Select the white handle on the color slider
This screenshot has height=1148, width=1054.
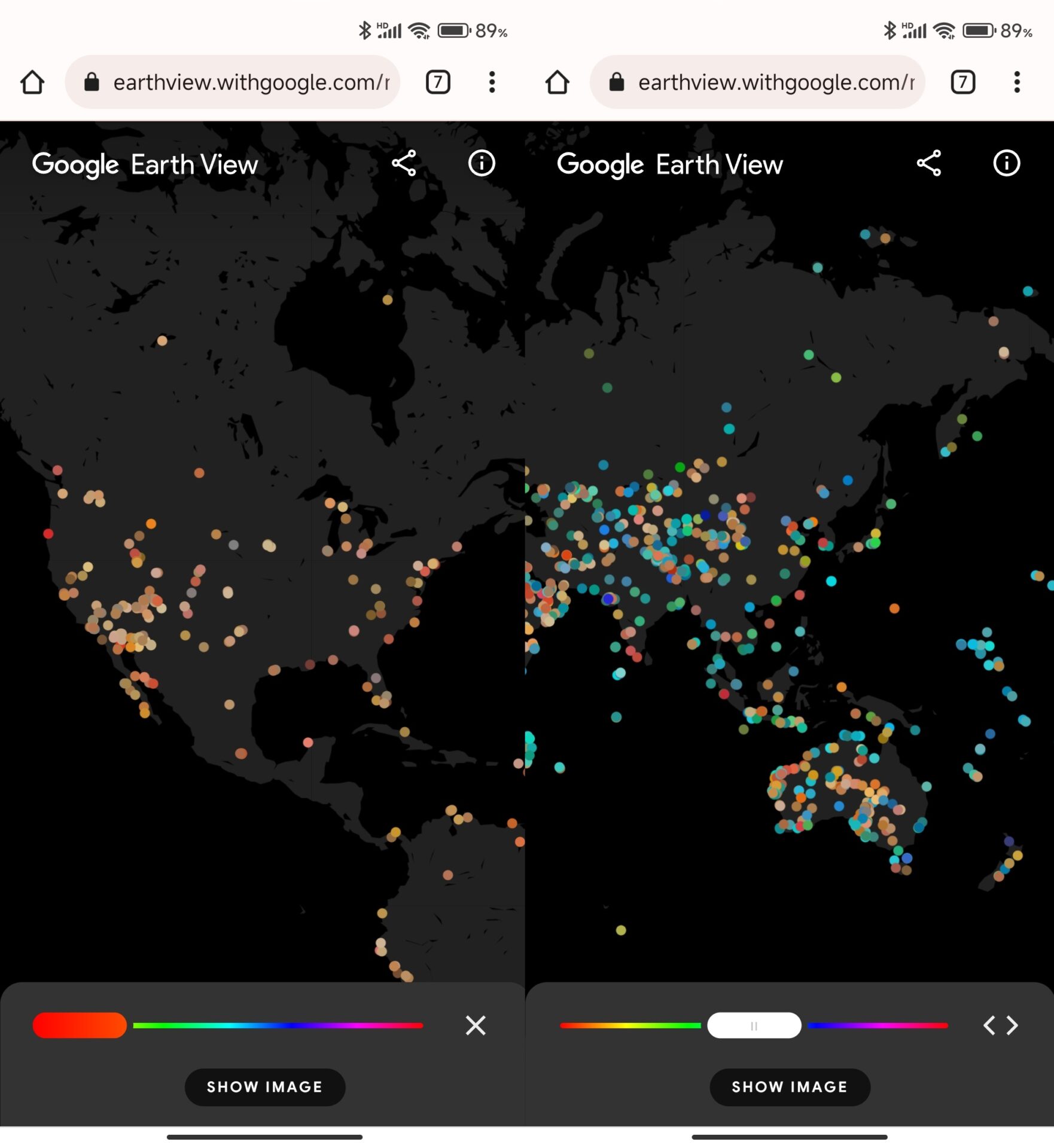tap(754, 1025)
